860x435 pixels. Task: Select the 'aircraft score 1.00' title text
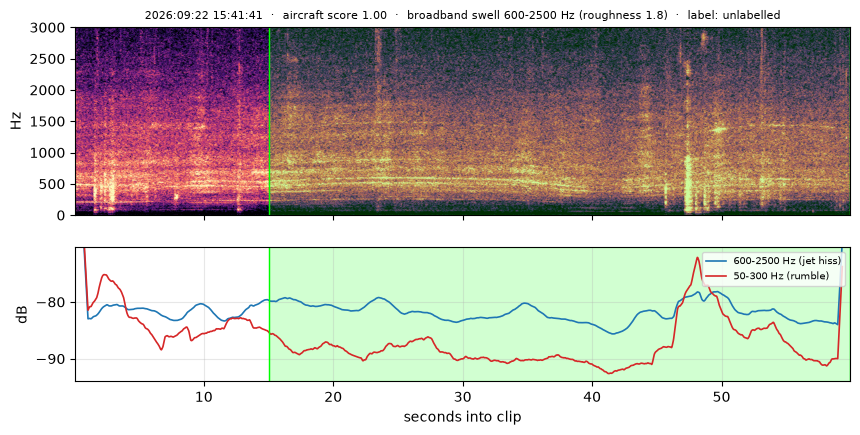[x=335, y=15]
